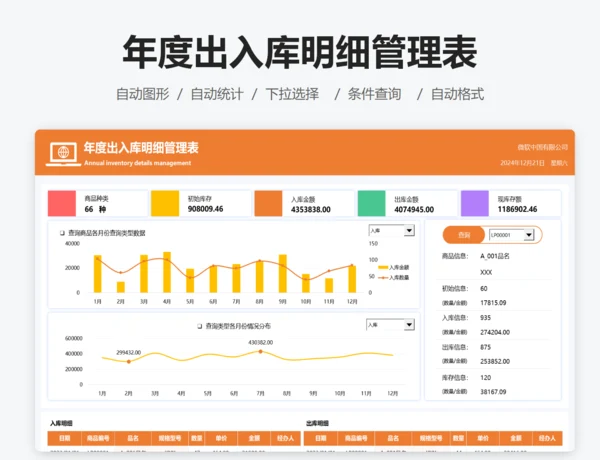Click the 入库明细 table title
The width and height of the screenshot is (600, 460).
pos(61,423)
